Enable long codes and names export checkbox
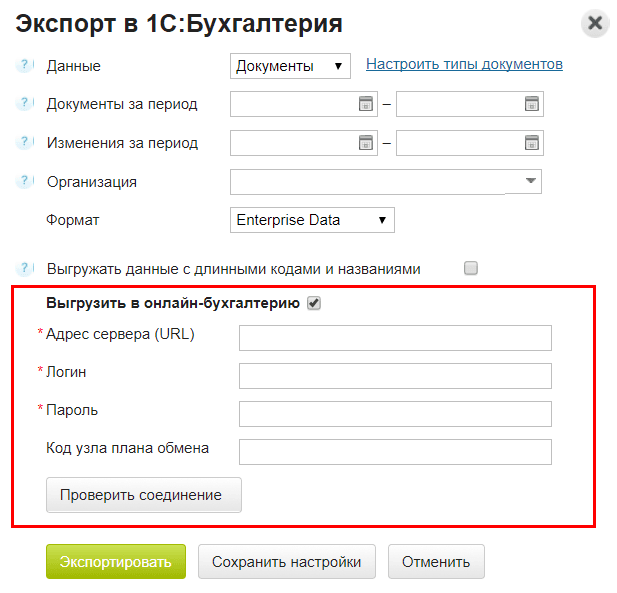Image resolution: width=617 pixels, height=593 pixels. point(471,268)
